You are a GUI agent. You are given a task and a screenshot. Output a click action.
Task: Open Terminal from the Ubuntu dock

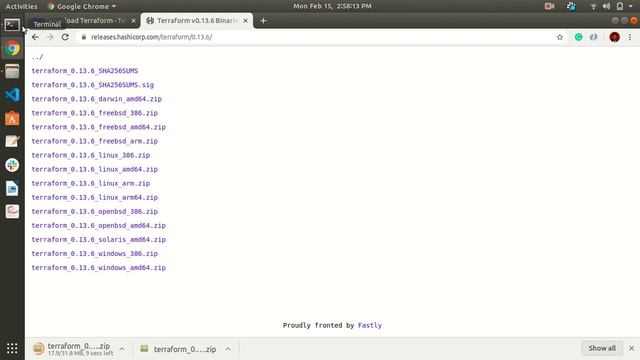click(x=12, y=25)
